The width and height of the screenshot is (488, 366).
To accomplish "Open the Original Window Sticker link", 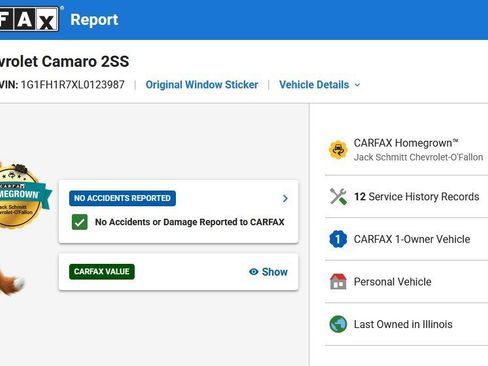I will pyautogui.click(x=202, y=85).
